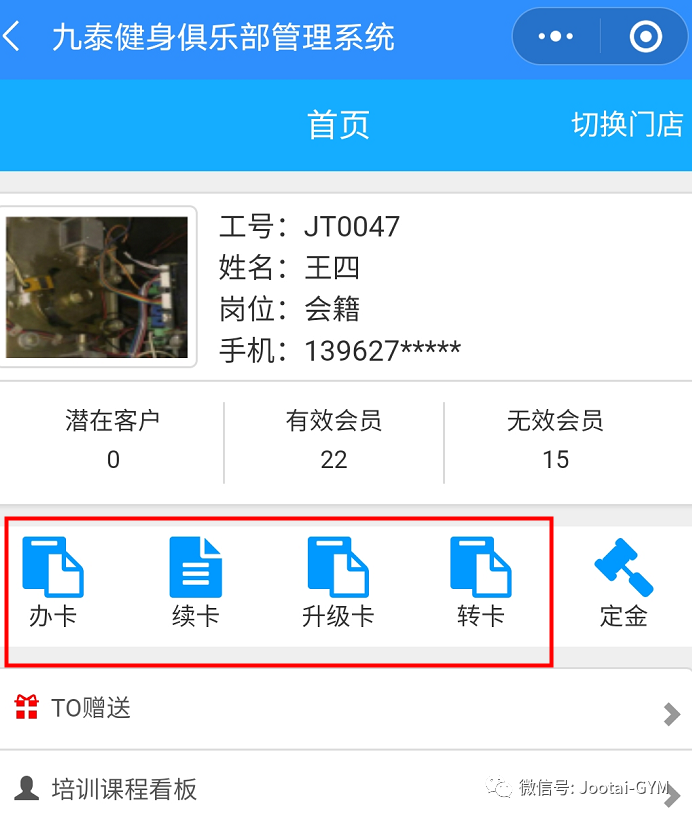Close mini program via circle target icon
The width and height of the screenshot is (692, 818).
tap(646, 37)
